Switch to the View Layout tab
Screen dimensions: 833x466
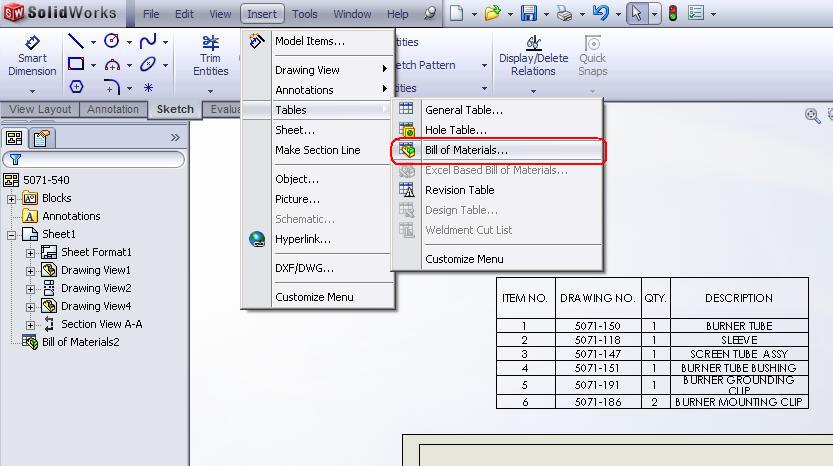(x=40, y=109)
